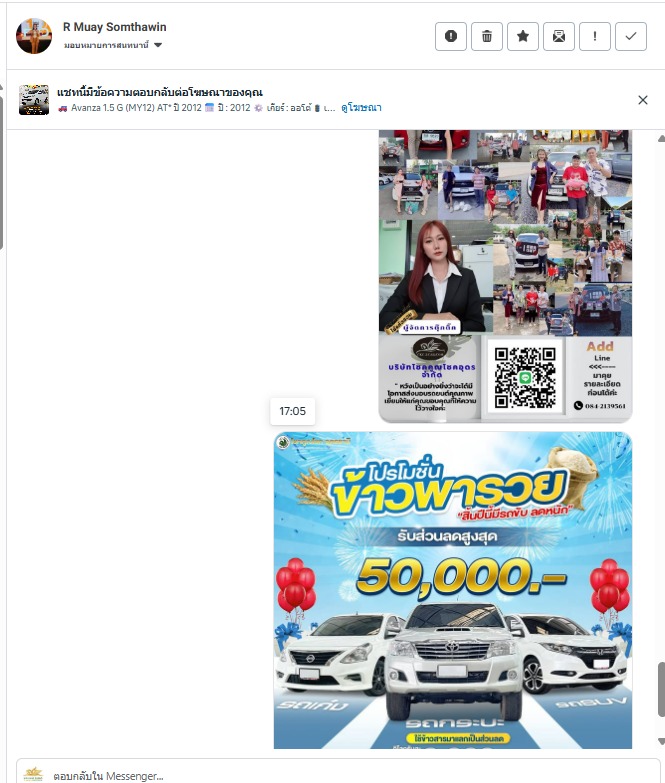Open R Muay Somthawin profile picture
665x783 pixels.
34,36
